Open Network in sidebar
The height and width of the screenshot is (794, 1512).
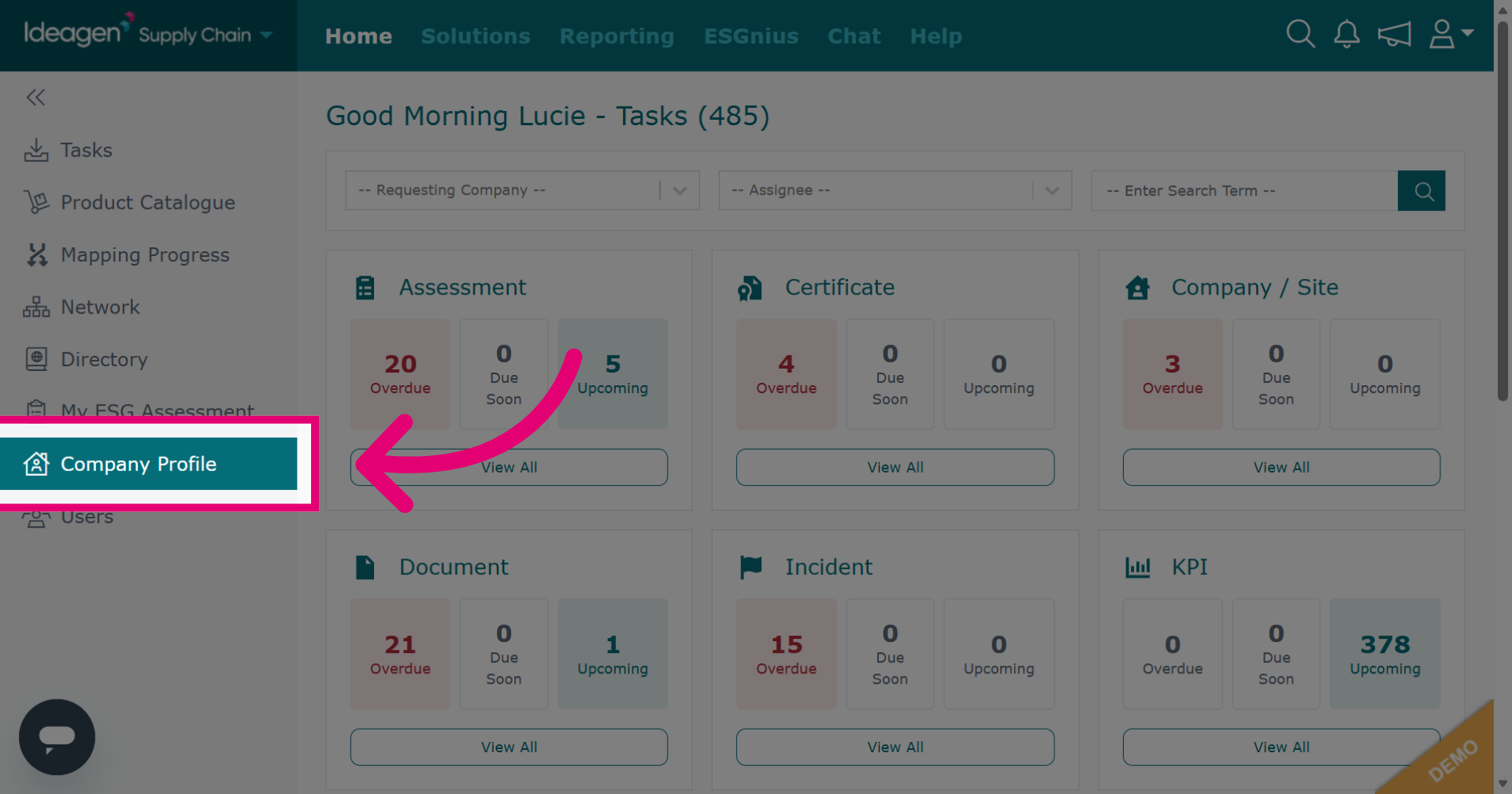(x=149, y=307)
